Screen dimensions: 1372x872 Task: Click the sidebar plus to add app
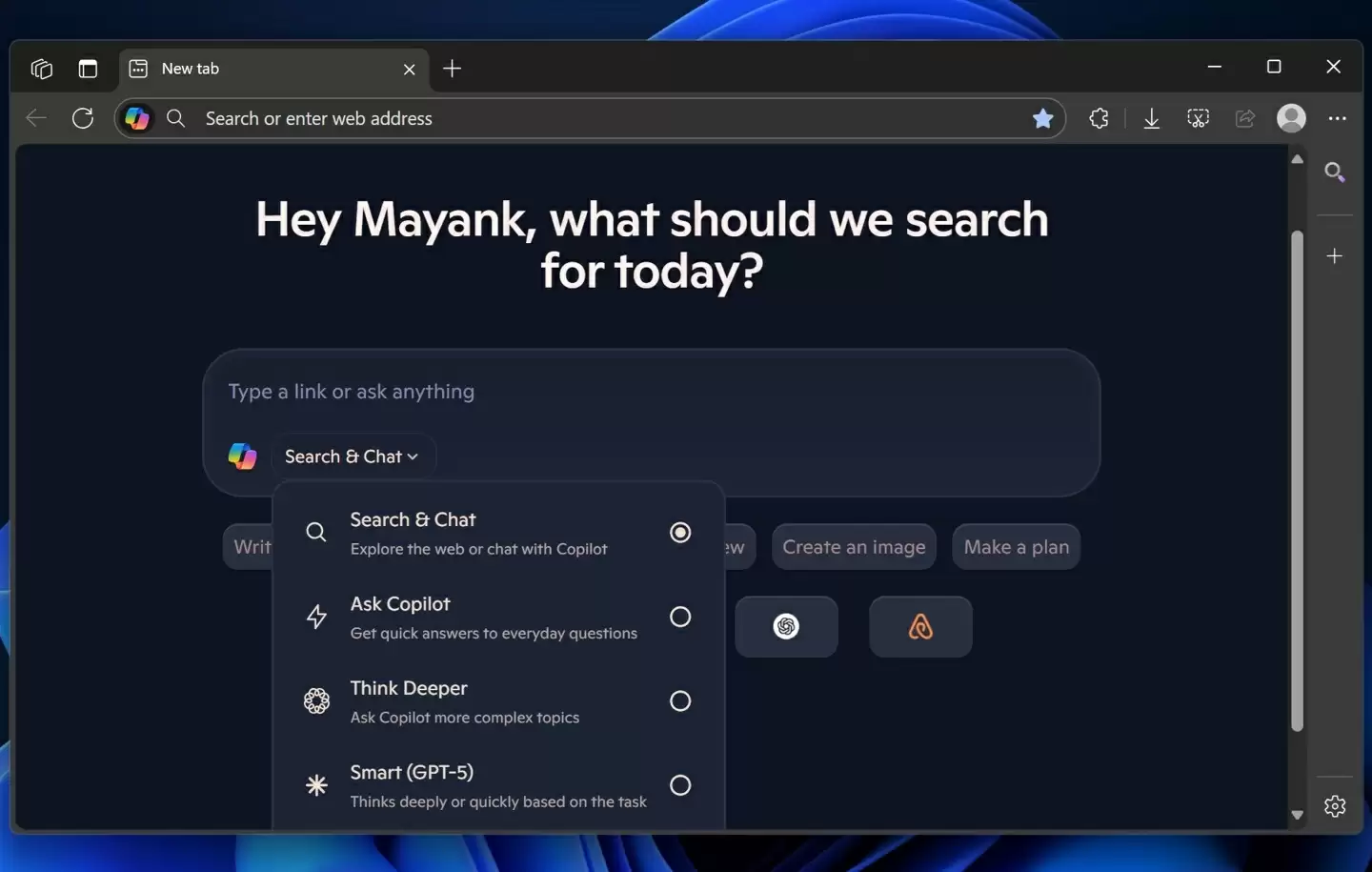(1334, 256)
